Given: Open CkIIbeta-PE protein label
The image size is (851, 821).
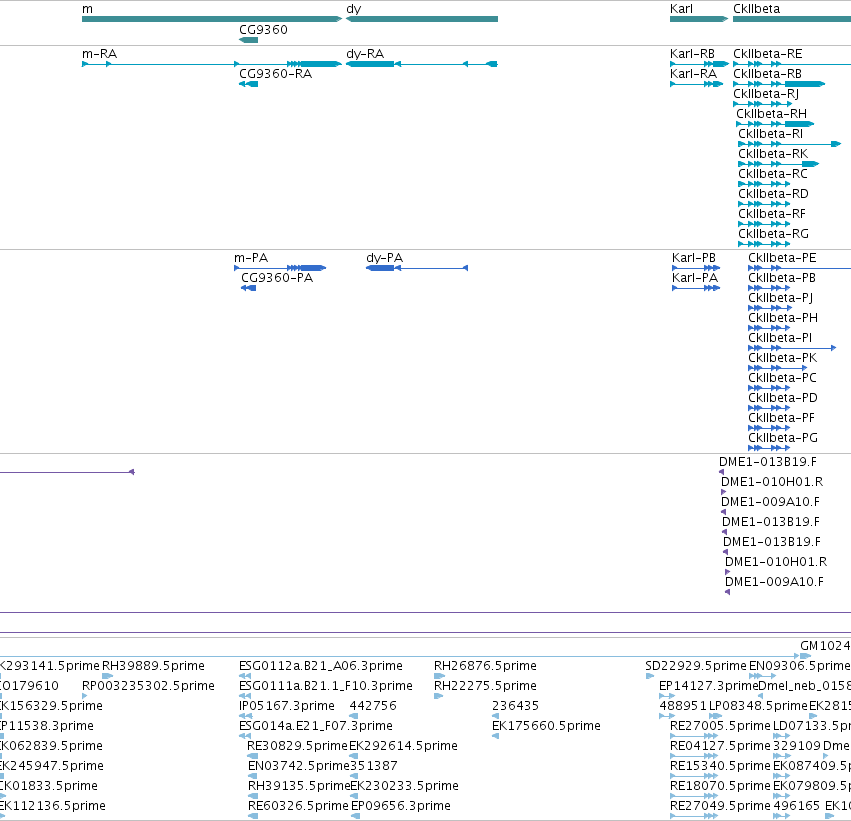Looking at the screenshot, I should pyautogui.click(x=782, y=258).
